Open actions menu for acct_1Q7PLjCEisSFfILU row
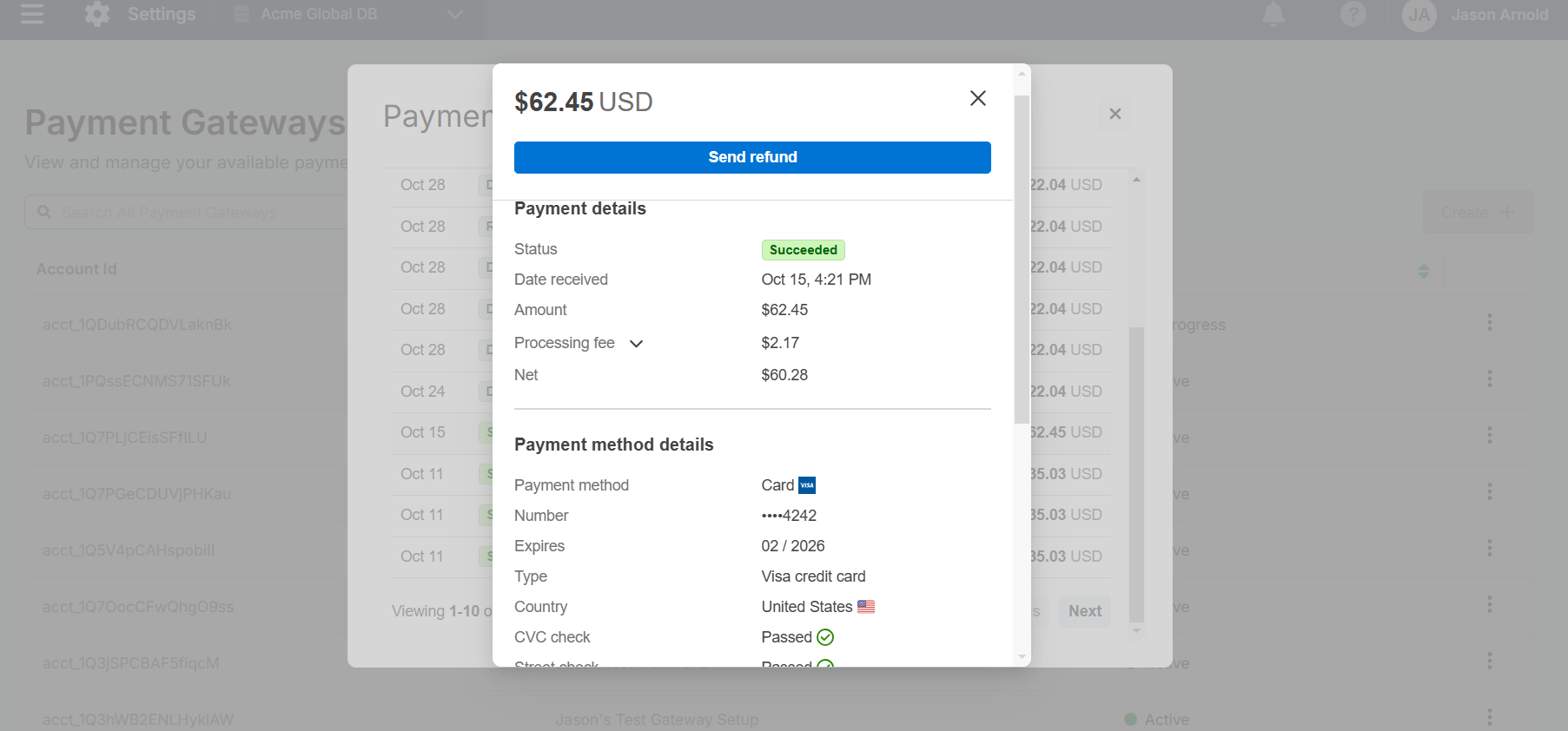1568x731 pixels. [x=1490, y=435]
